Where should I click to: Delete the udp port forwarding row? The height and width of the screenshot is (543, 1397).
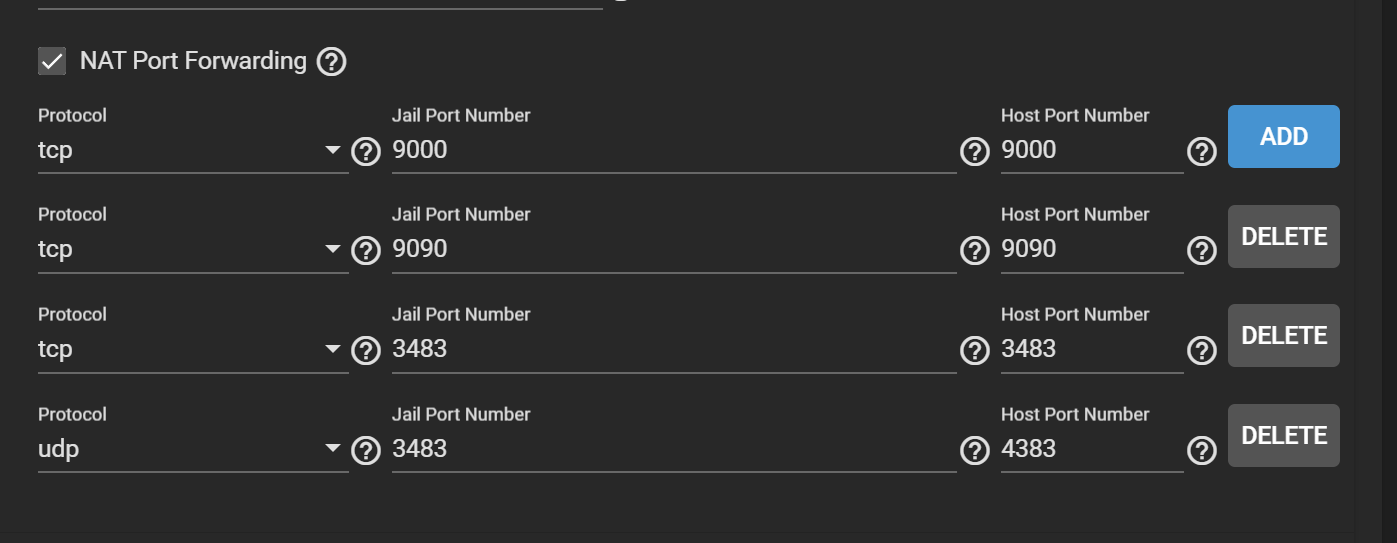1283,435
